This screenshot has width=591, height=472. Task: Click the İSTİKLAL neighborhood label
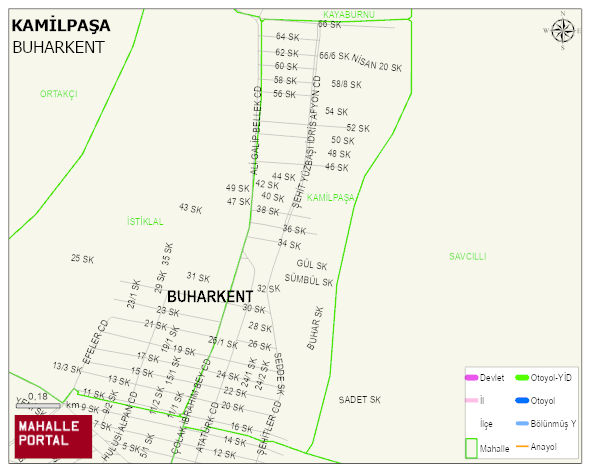tap(145, 221)
